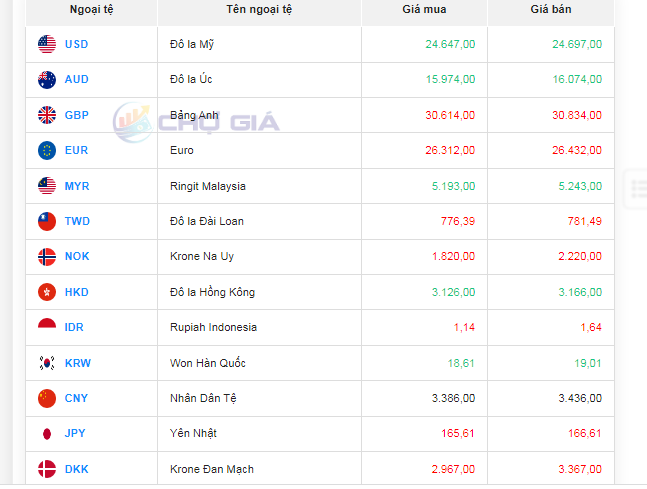The height and width of the screenshot is (489, 647).
Task: Open the IDR currency code link
Action: pos(76,327)
